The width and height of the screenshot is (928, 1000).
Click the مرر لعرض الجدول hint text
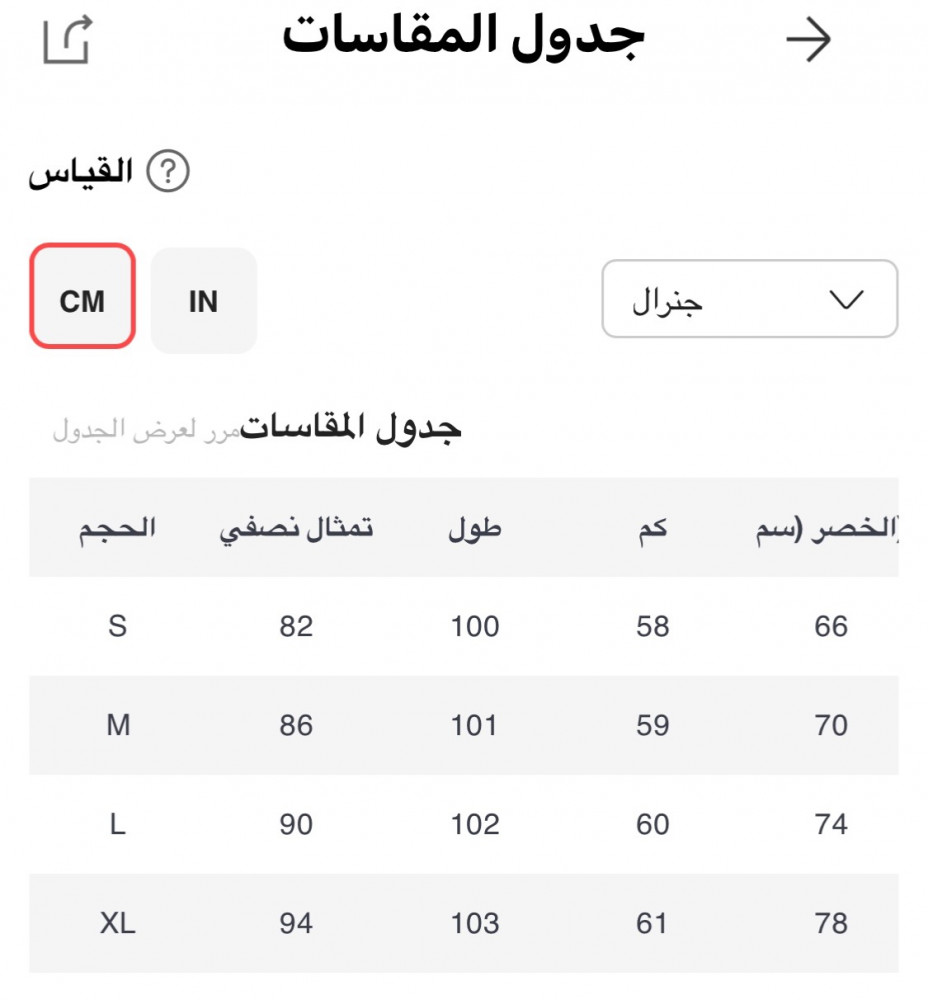tap(144, 432)
